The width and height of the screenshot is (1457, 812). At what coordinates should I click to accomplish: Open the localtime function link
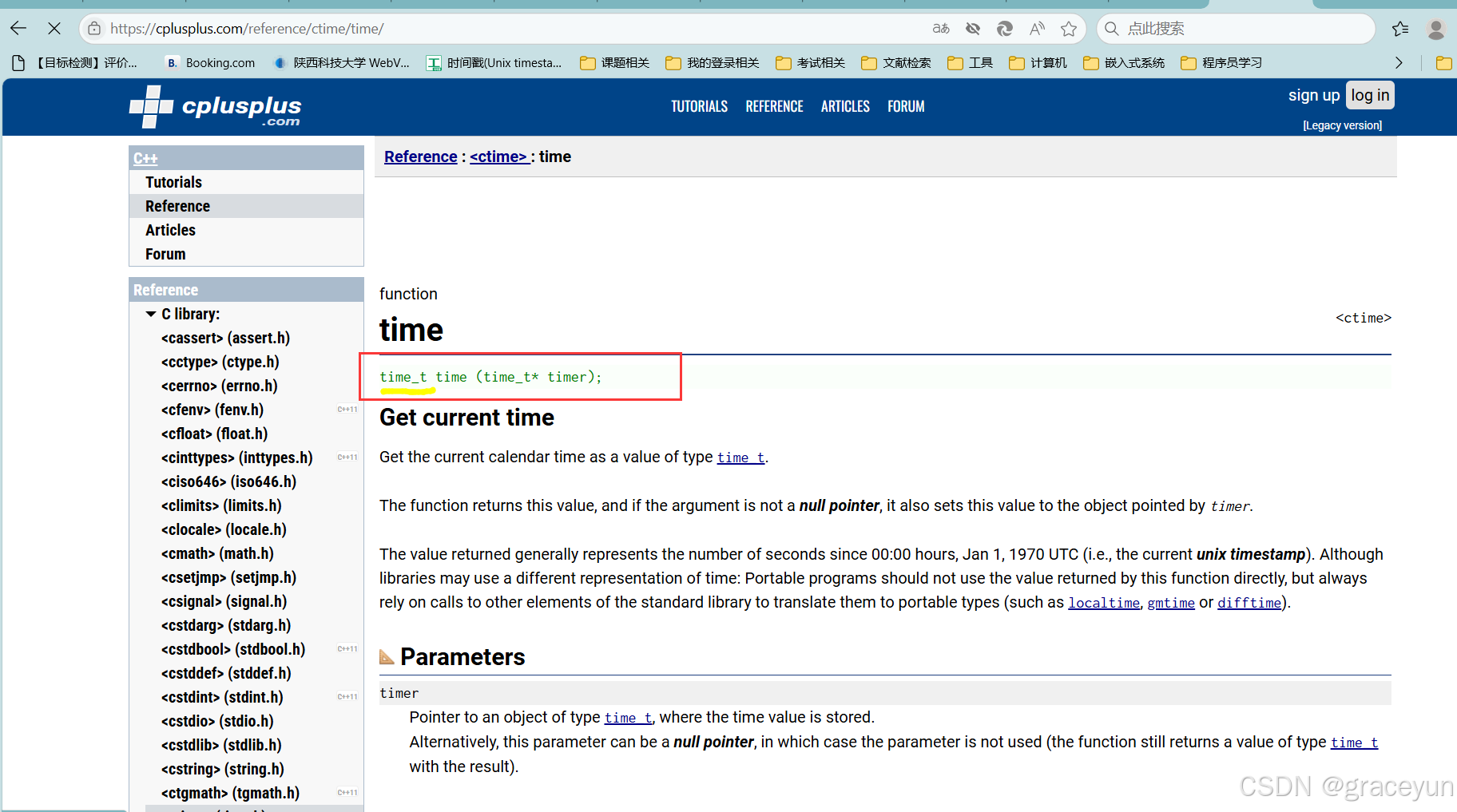tap(1104, 603)
